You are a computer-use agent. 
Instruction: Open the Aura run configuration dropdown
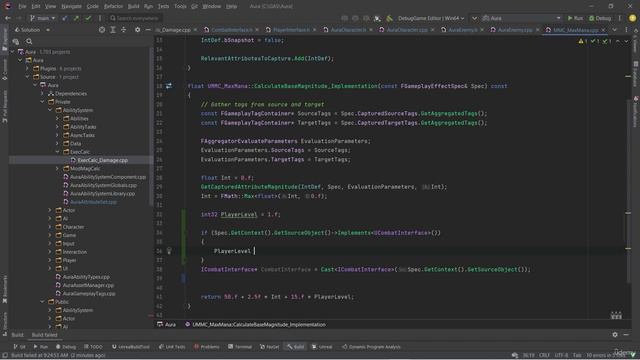tap(522, 18)
